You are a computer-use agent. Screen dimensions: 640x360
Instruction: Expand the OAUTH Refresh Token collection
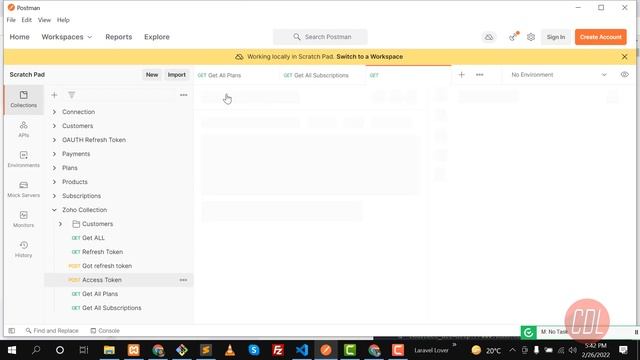click(54, 140)
